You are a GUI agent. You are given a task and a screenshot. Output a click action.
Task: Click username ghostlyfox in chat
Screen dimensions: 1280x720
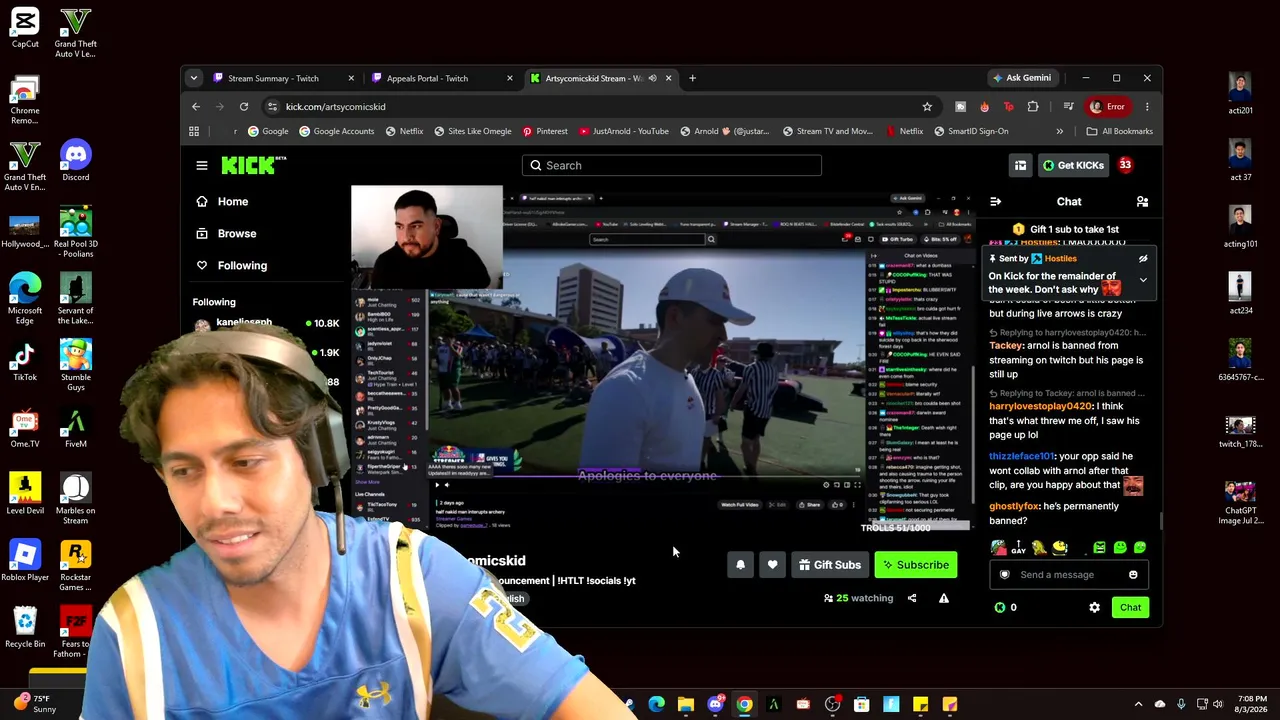pyautogui.click(x=1014, y=506)
